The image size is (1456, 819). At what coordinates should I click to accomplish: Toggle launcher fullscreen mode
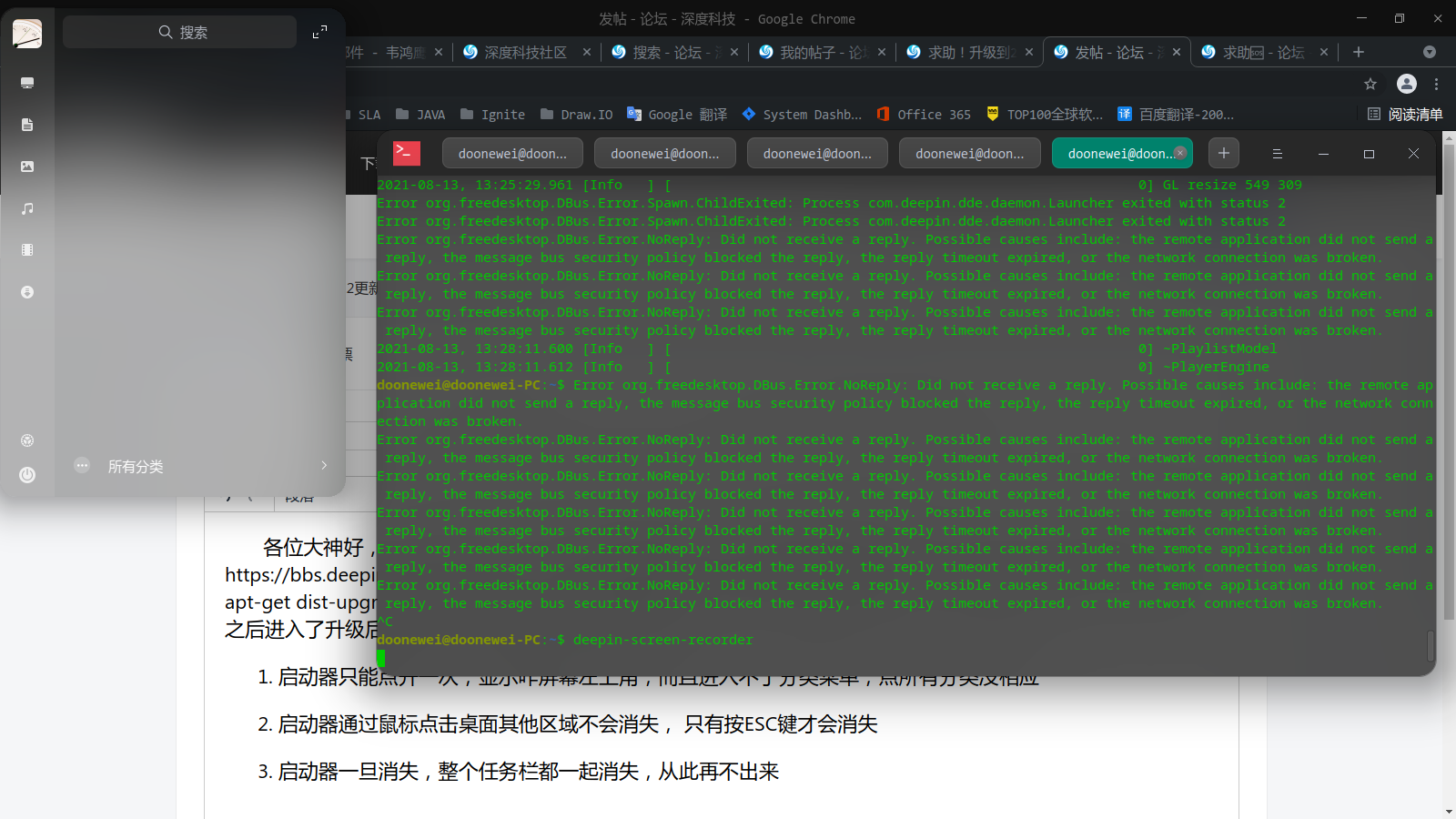tap(319, 33)
